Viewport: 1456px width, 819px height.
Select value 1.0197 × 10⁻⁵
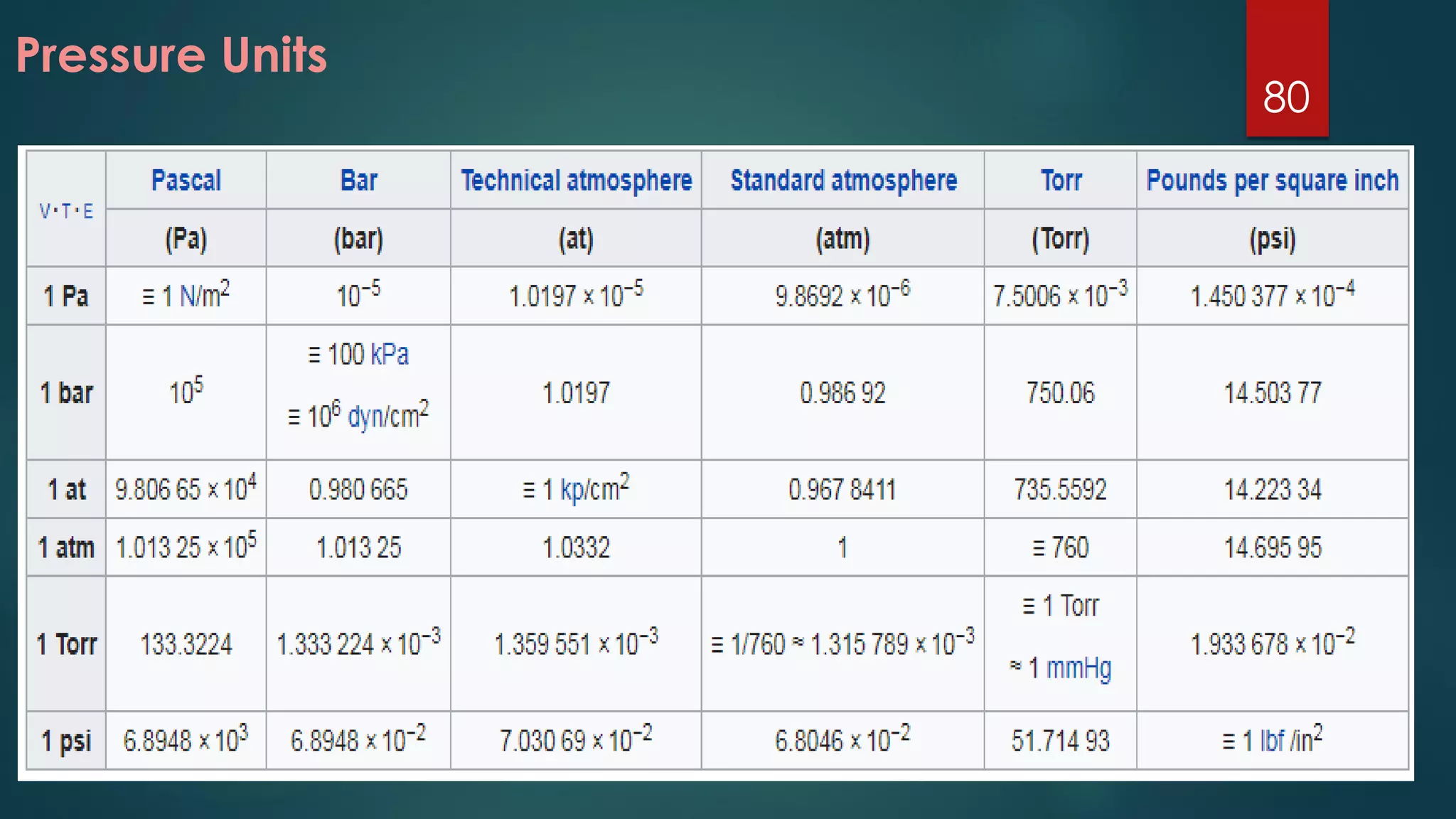(x=576, y=294)
